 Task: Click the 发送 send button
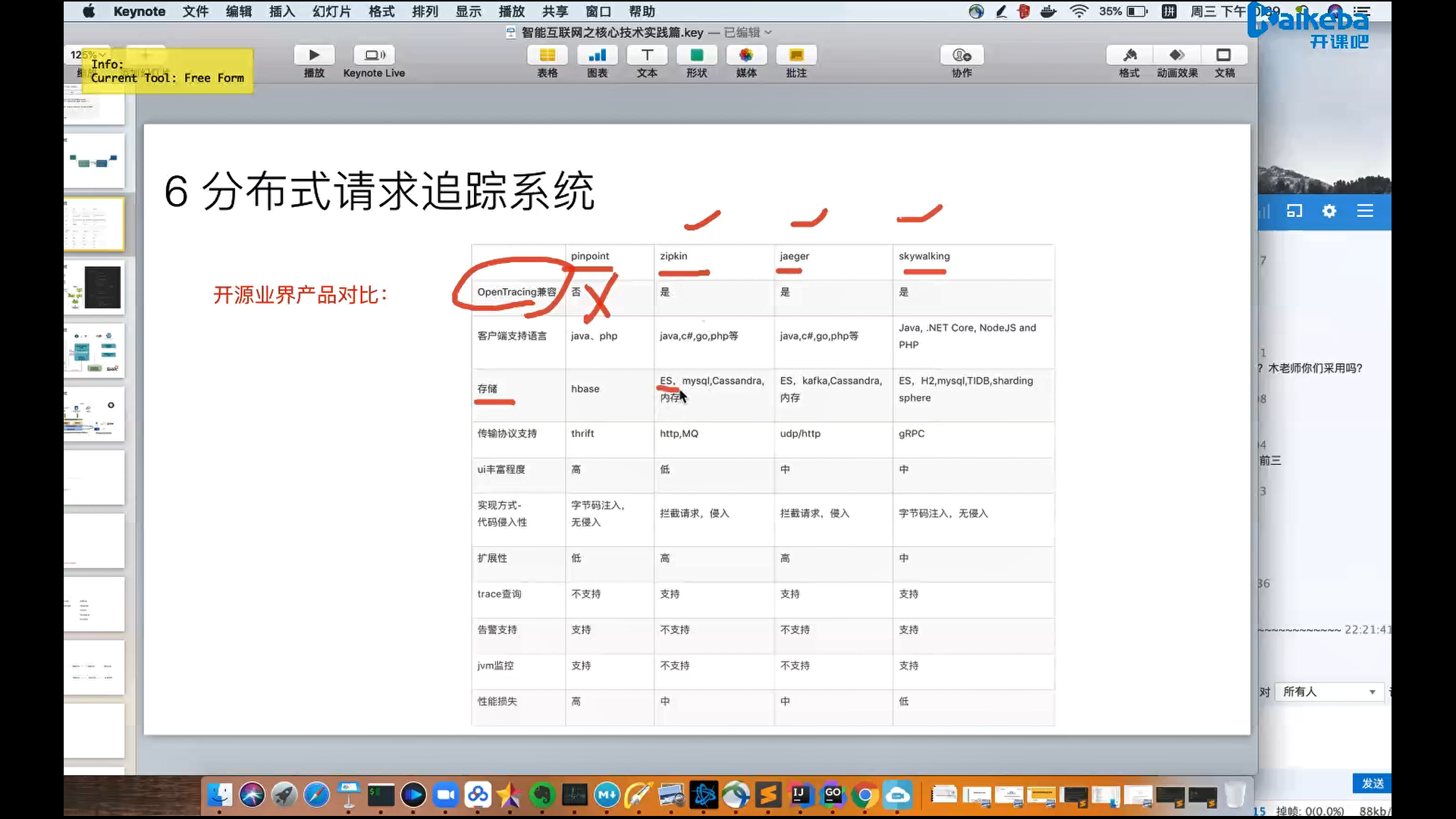(x=1372, y=783)
